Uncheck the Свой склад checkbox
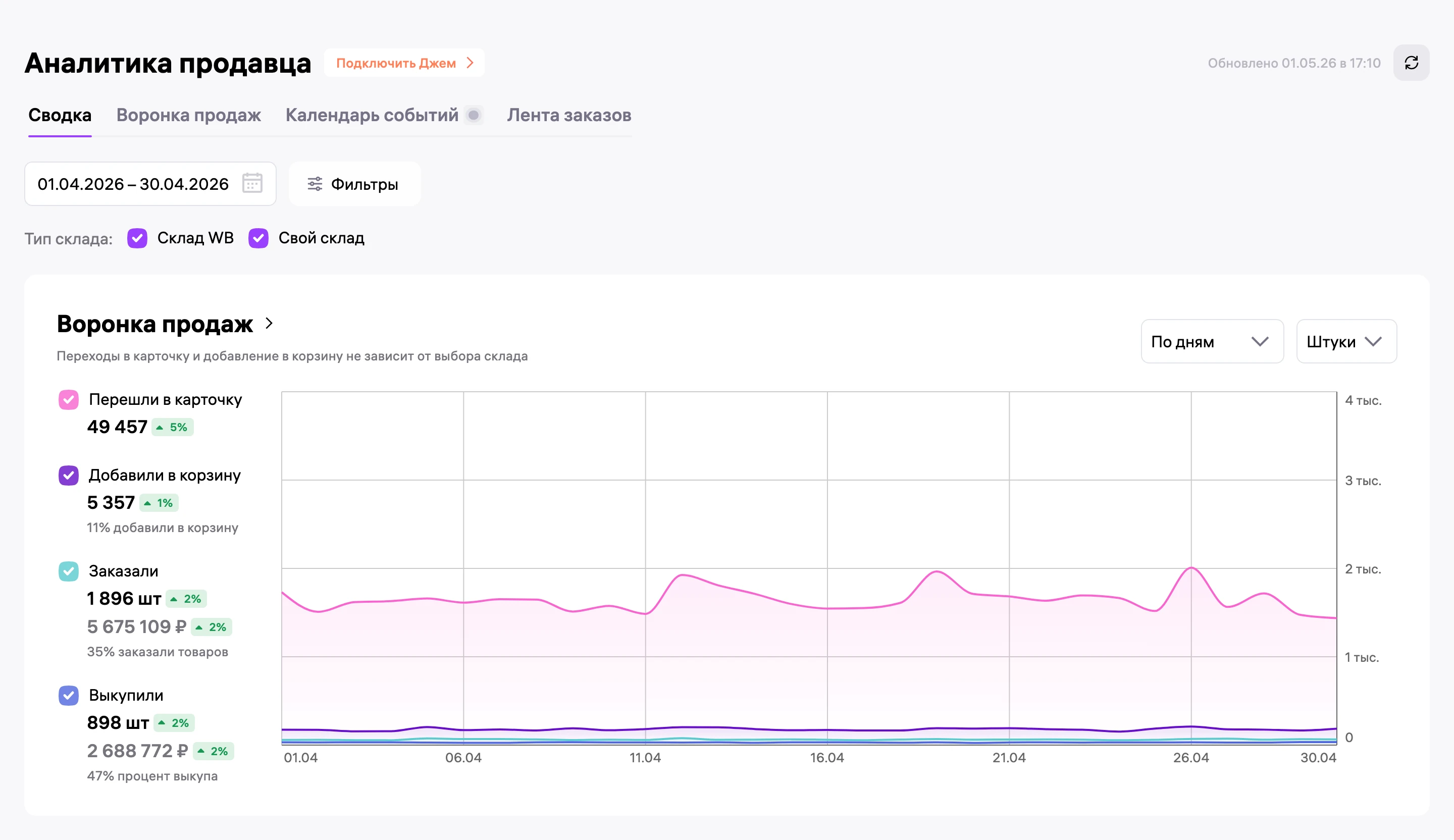The height and width of the screenshot is (840, 1454). tap(258, 238)
